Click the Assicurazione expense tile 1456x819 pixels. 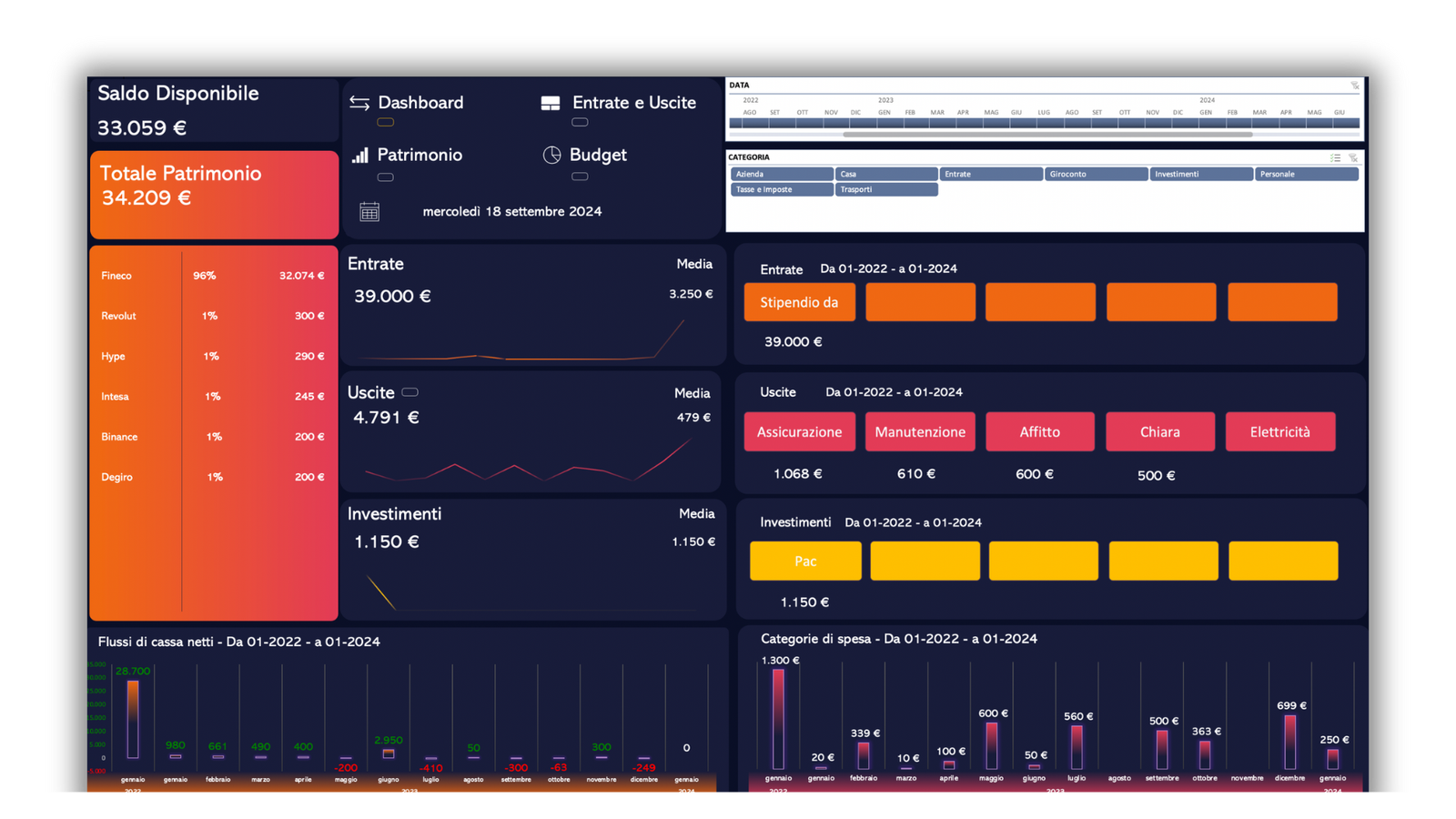click(799, 432)
